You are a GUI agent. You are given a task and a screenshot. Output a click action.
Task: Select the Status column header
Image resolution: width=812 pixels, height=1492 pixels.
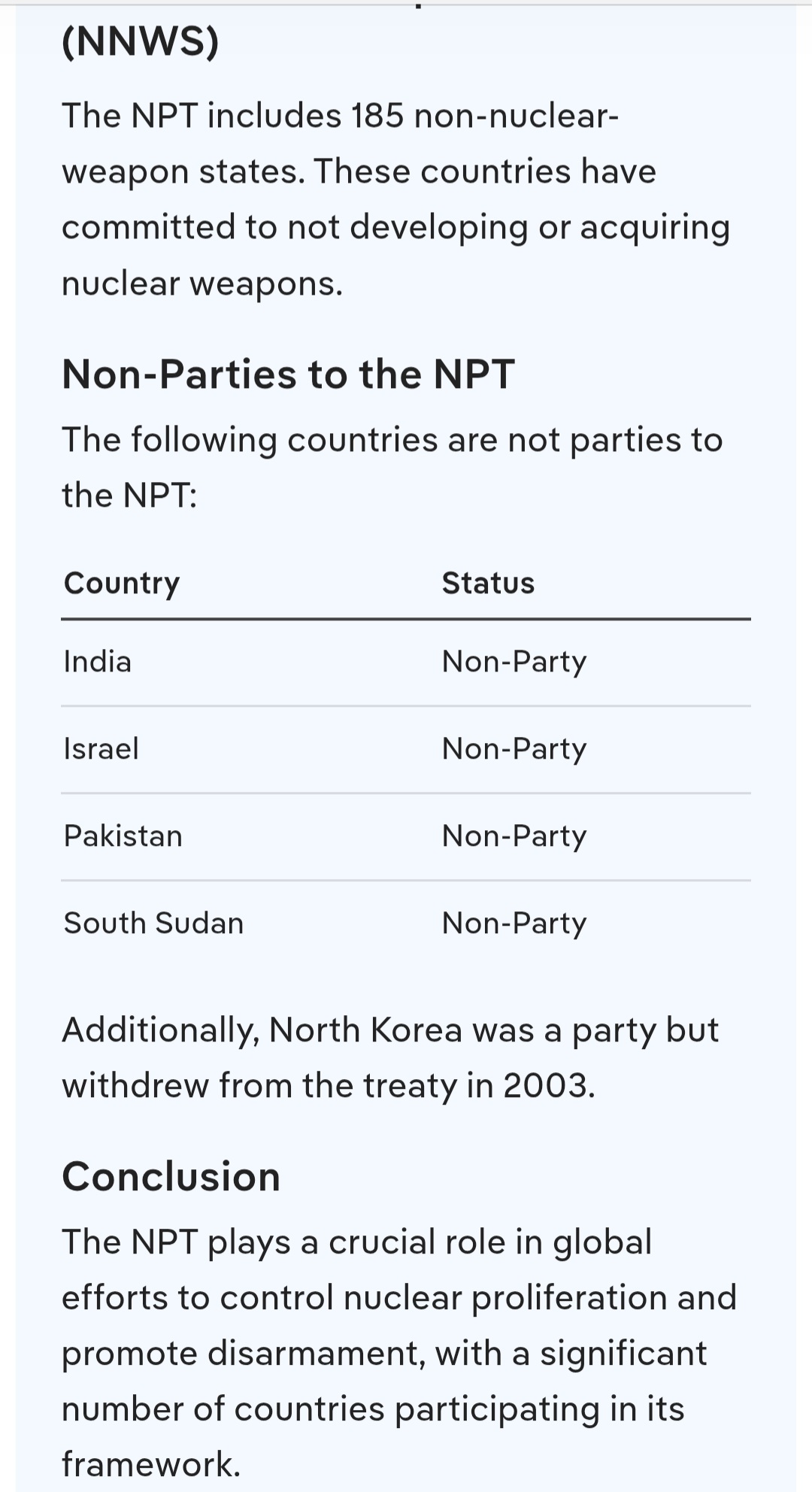488,584
